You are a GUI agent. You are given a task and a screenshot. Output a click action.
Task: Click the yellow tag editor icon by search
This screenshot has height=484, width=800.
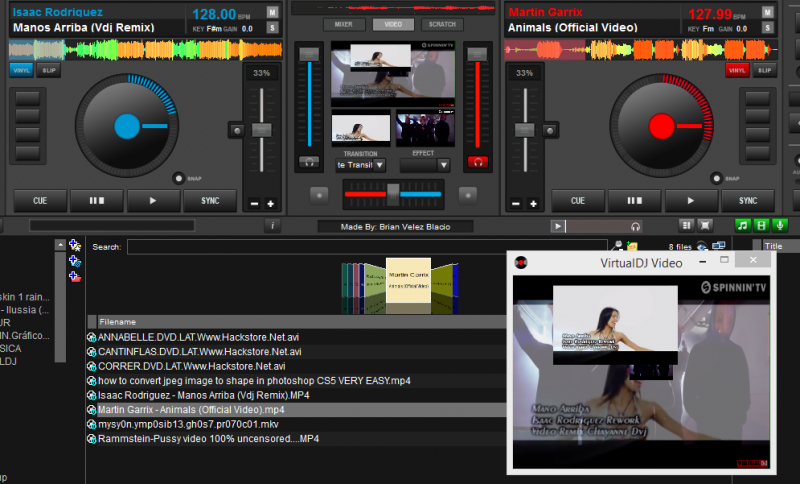click(x=632, y=246)
